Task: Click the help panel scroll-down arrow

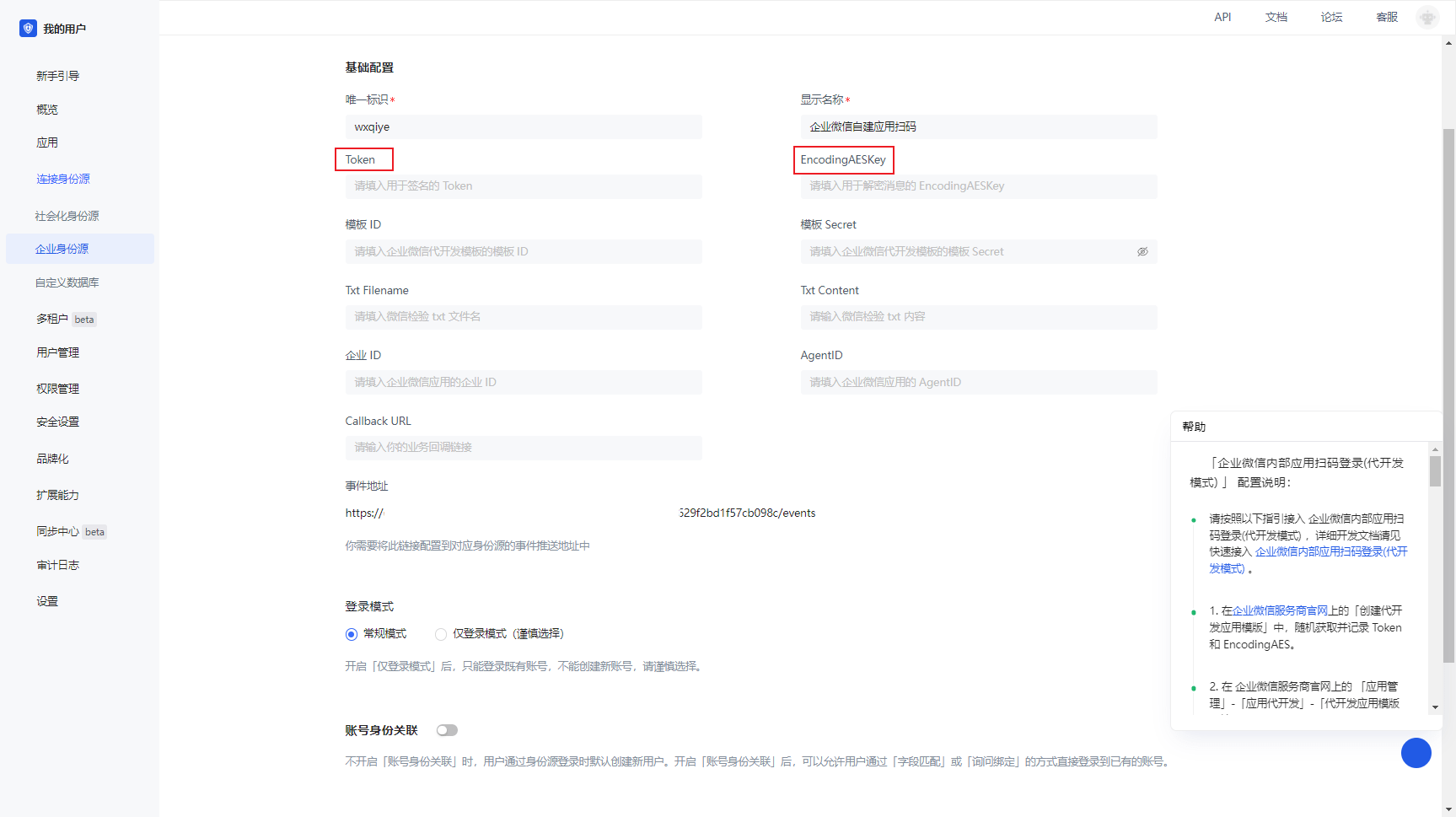Action: tap(1435, 707)
